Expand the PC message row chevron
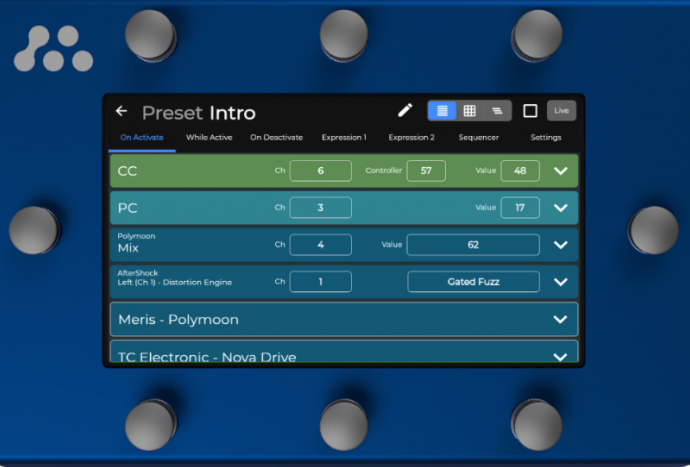The height and width of the screenshot is (467, 690). tap(560, 208)
